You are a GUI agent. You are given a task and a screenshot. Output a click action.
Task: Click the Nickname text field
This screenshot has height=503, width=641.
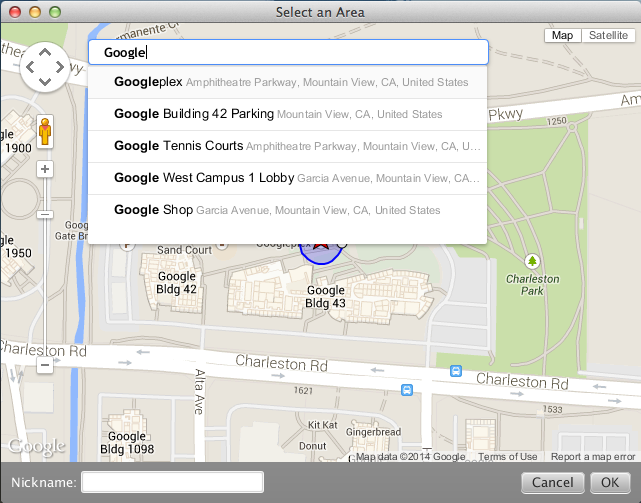(x=173, y=482)
